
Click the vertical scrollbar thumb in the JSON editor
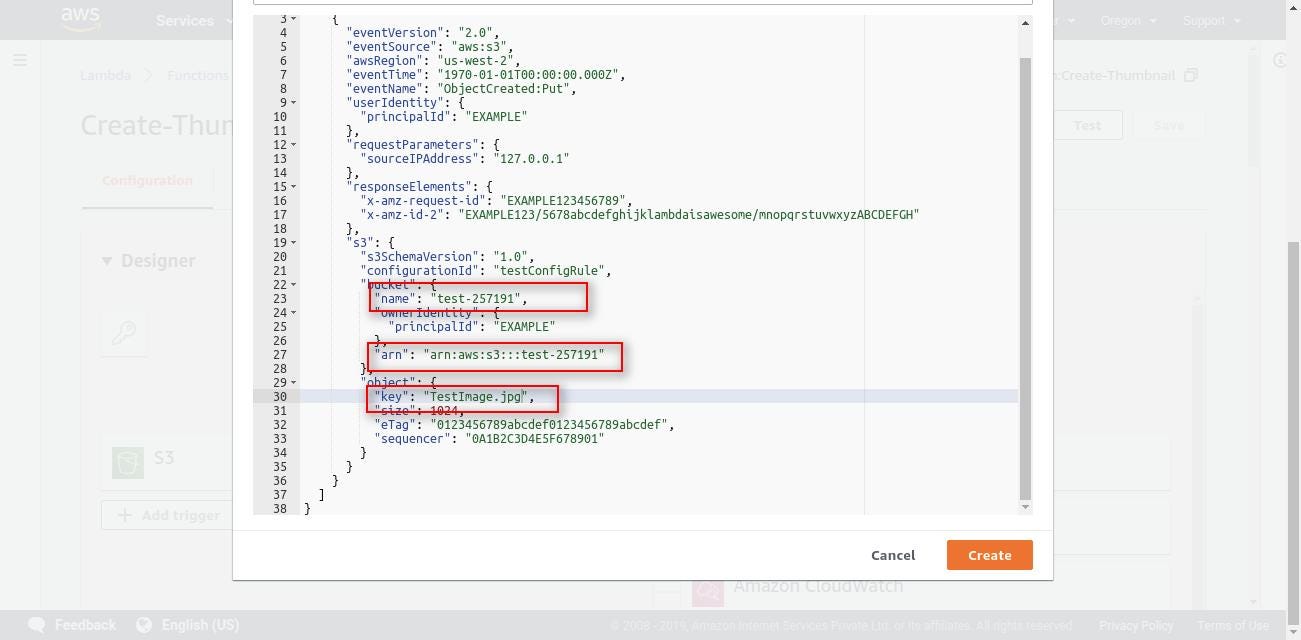pos(1024,278)
